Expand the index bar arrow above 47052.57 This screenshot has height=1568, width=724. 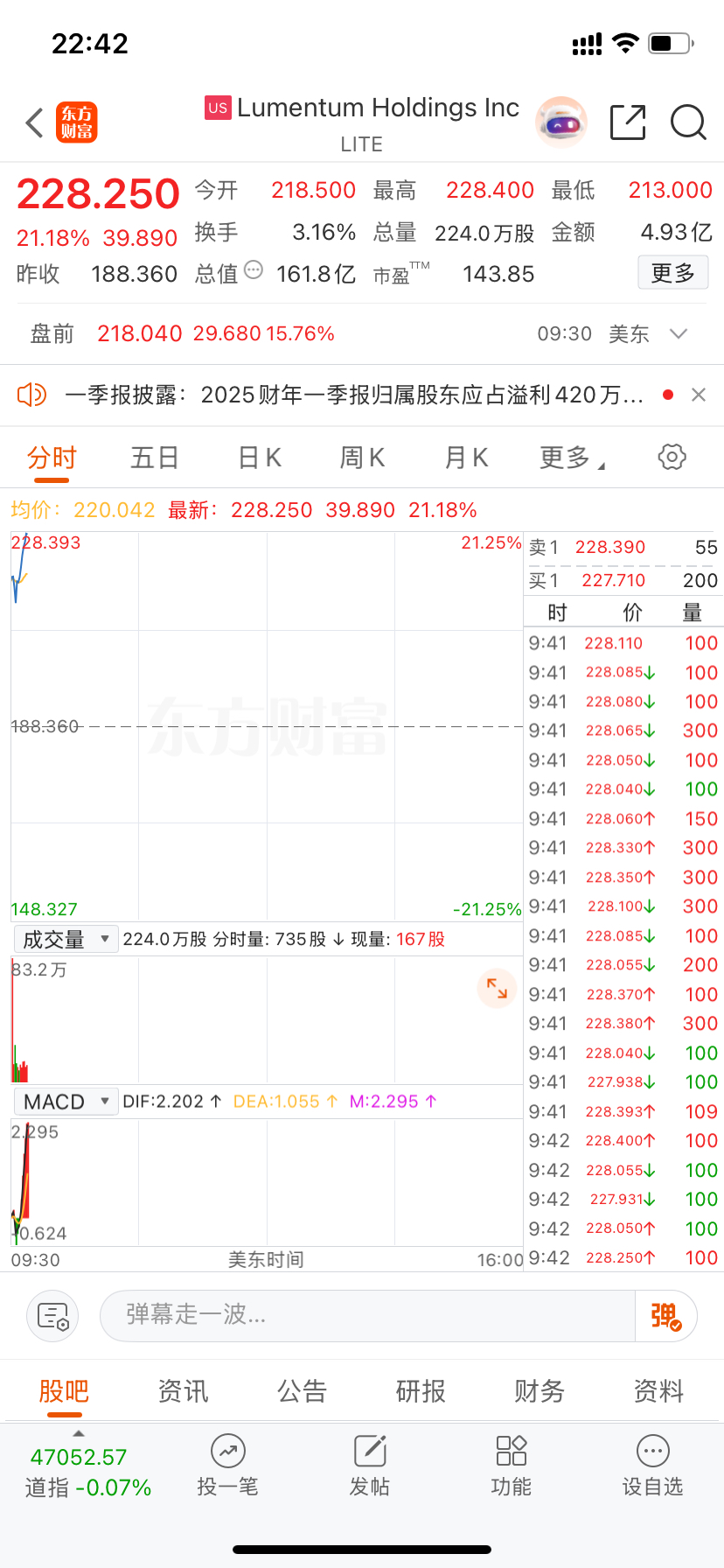click(79, 1433)
